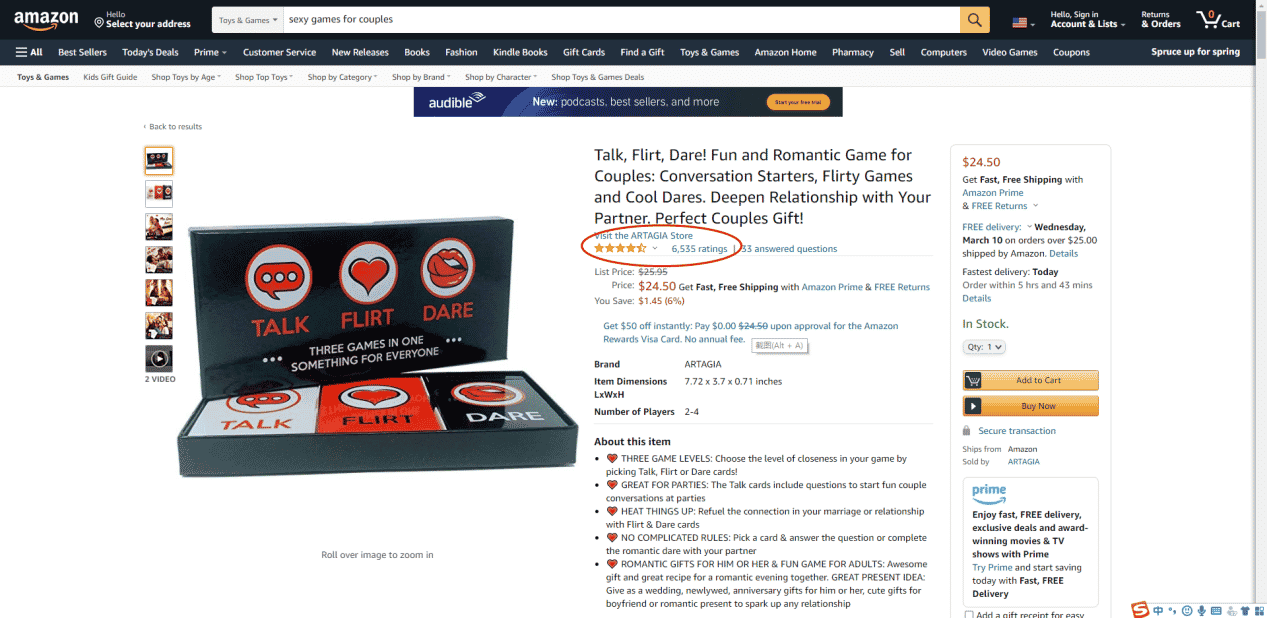Viewport: 1267px width, 618px height.
Task: Click the Amazon logo
Action: (x=46, y=19)
